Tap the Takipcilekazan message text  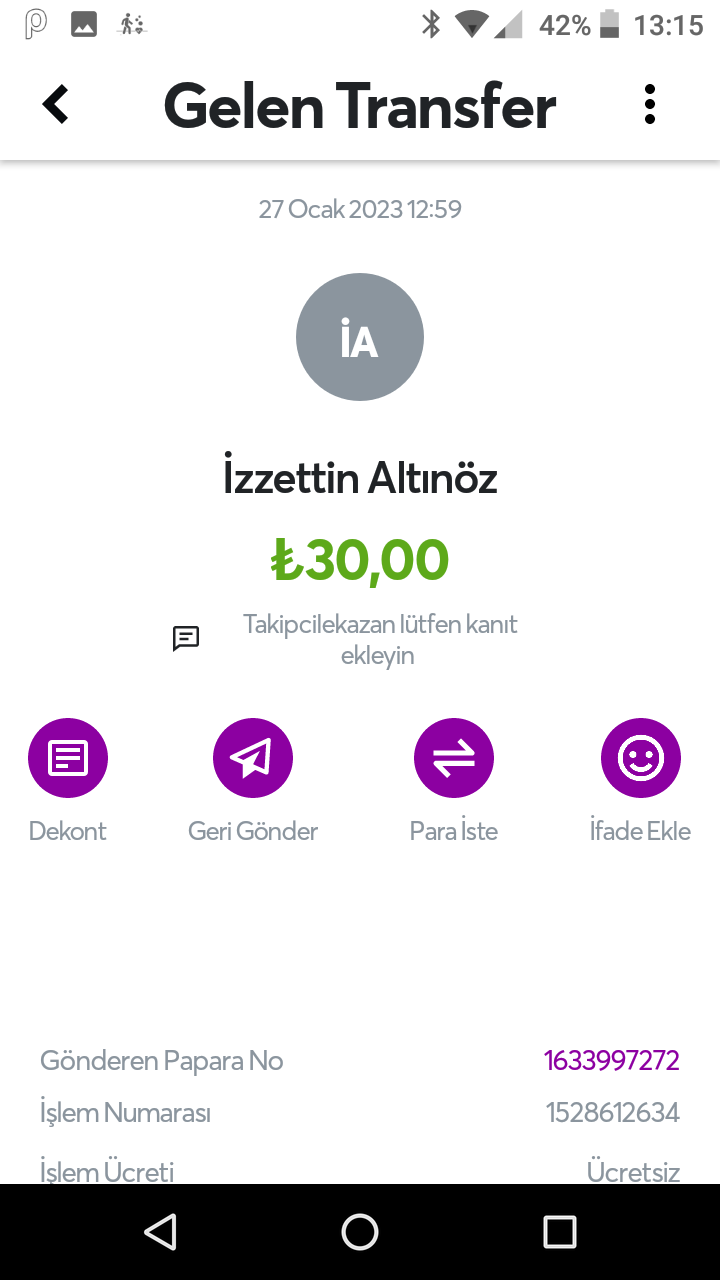[x=379, y=640]
